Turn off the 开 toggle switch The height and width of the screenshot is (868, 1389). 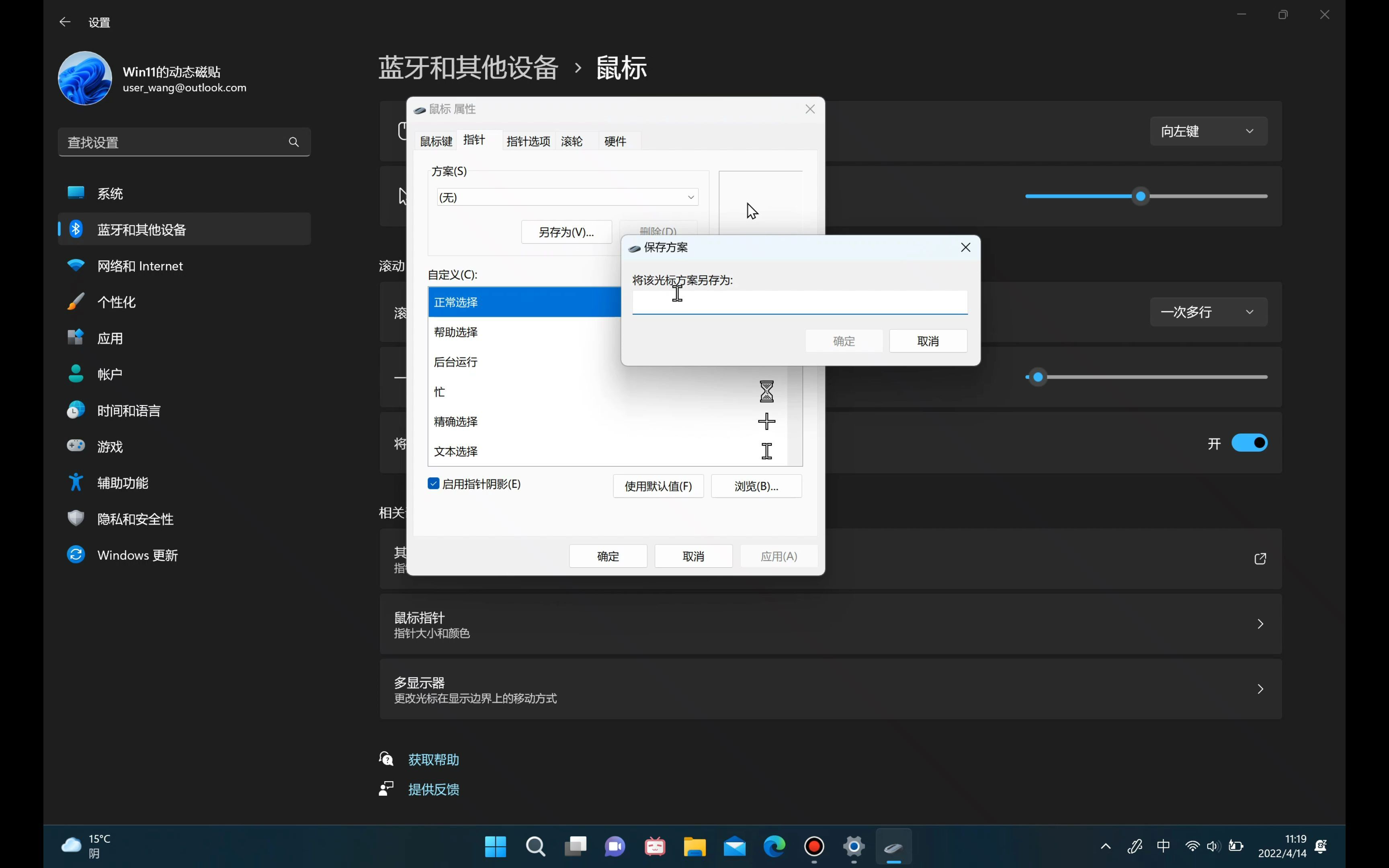pyautogui.click(x=1249, y=442)
